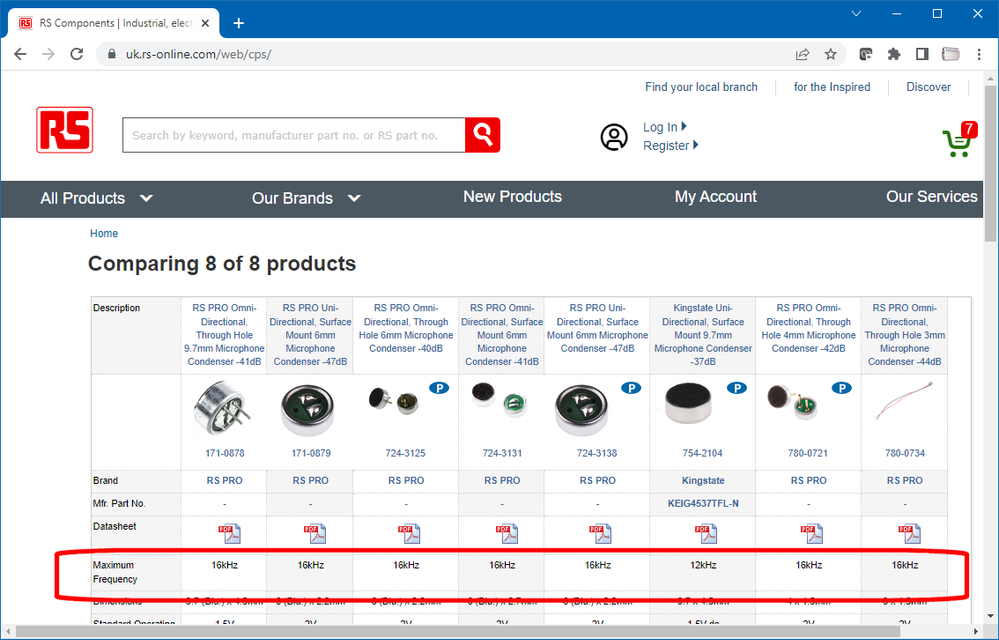
Task: Open datasheet PDF for product 780-0734
Action: pyautogui.click(x=909, y=534)
